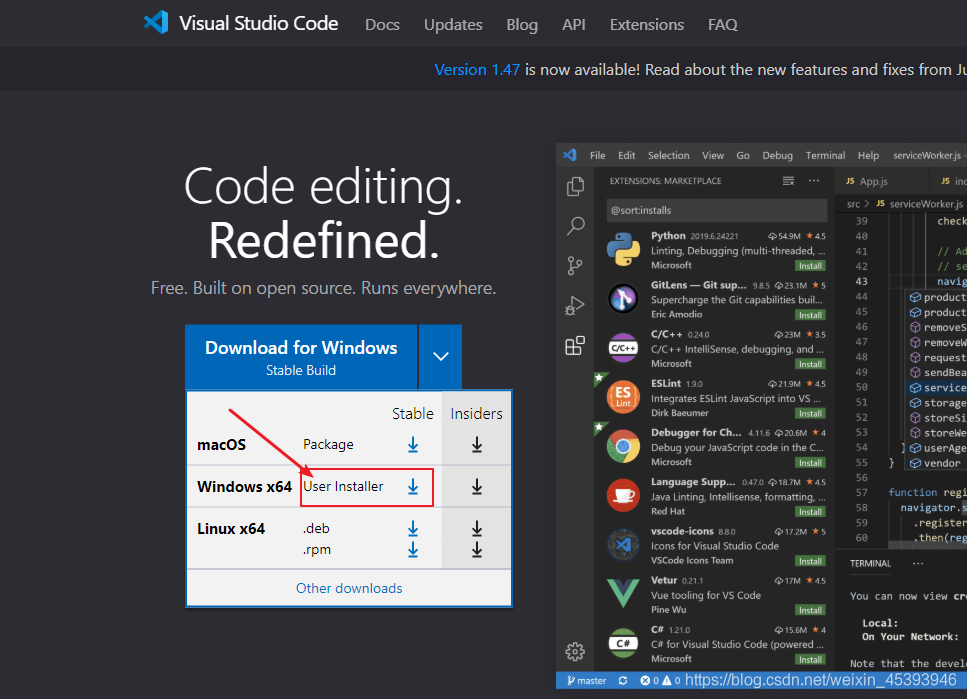The width and height of the screenshot is (967, 699).
Task: Open Explorer icon in editor activity bar
Action: [x=575, y=186]
